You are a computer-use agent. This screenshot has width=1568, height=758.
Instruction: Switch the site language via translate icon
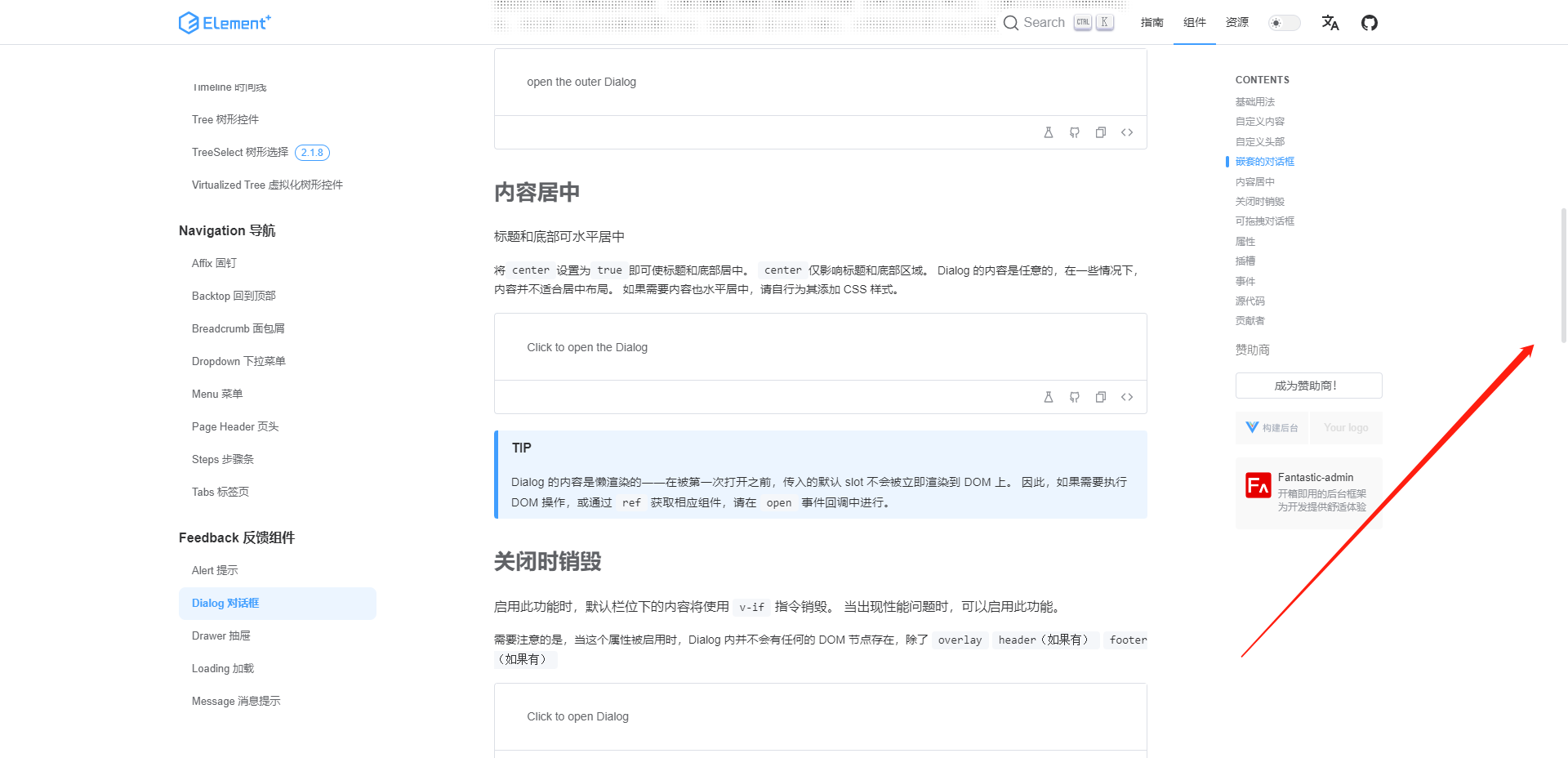click(x=1330, y=23)
